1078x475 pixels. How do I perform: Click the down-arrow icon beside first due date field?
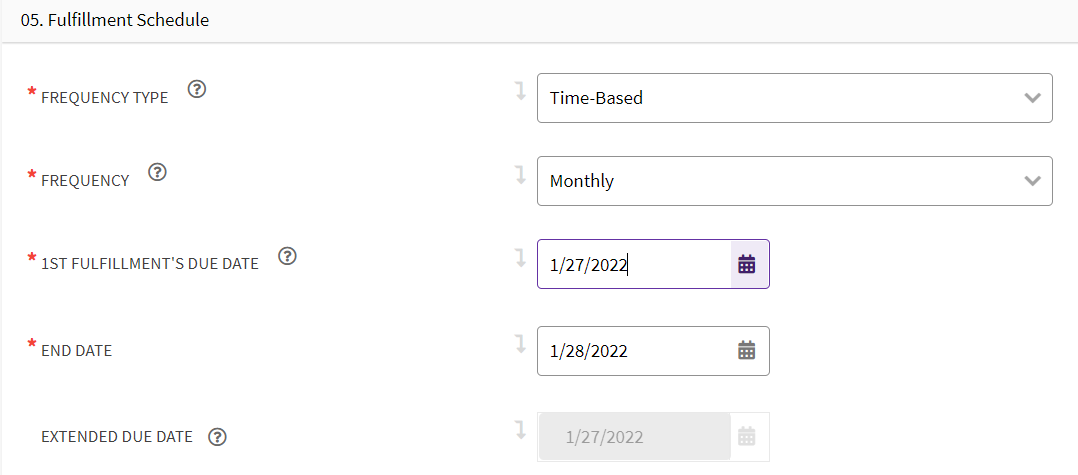[520, 257]
